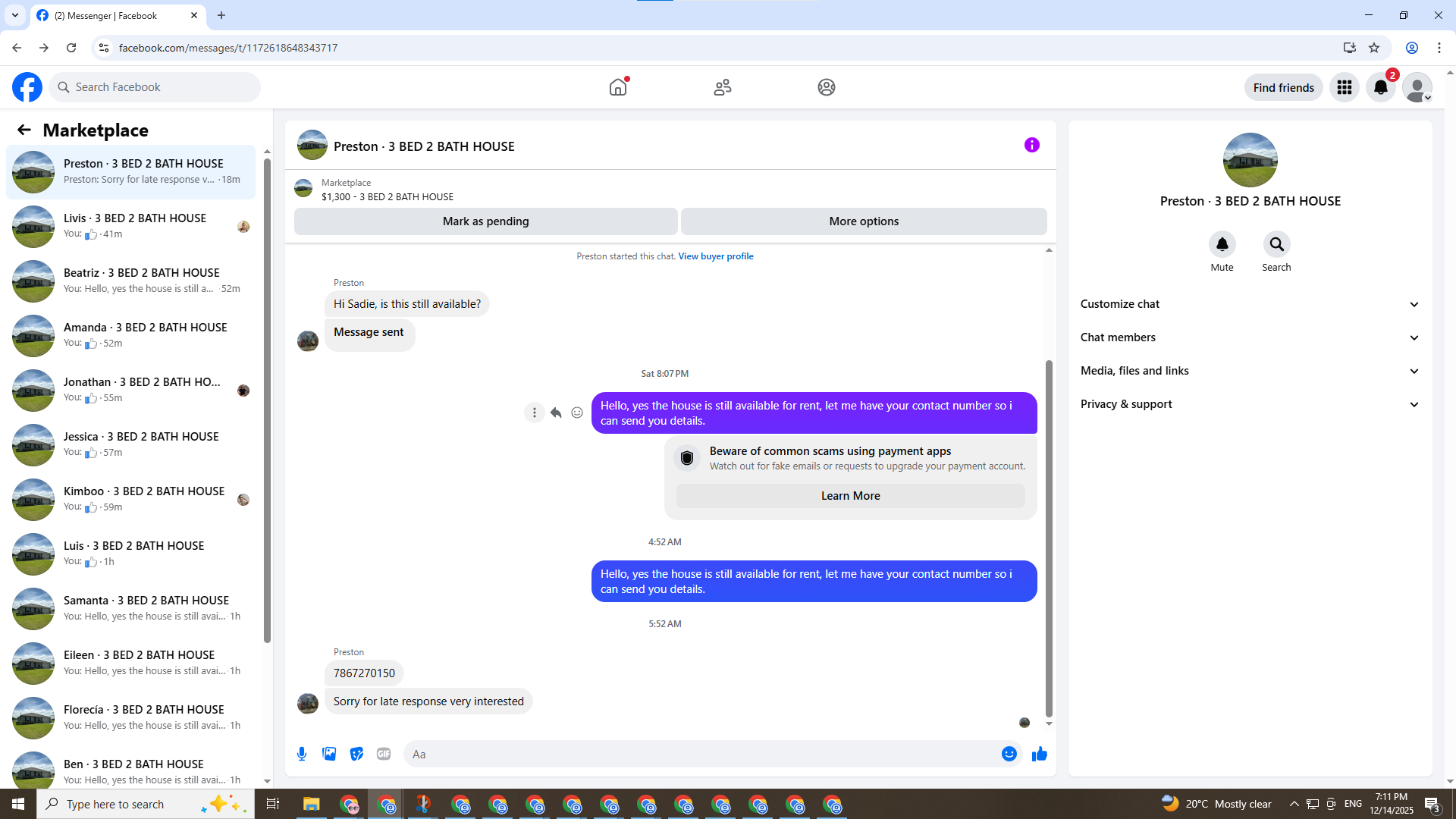The image size is (1456, 819).
Task: Expand Media, files and links section
Action: tap(1249, 371)
